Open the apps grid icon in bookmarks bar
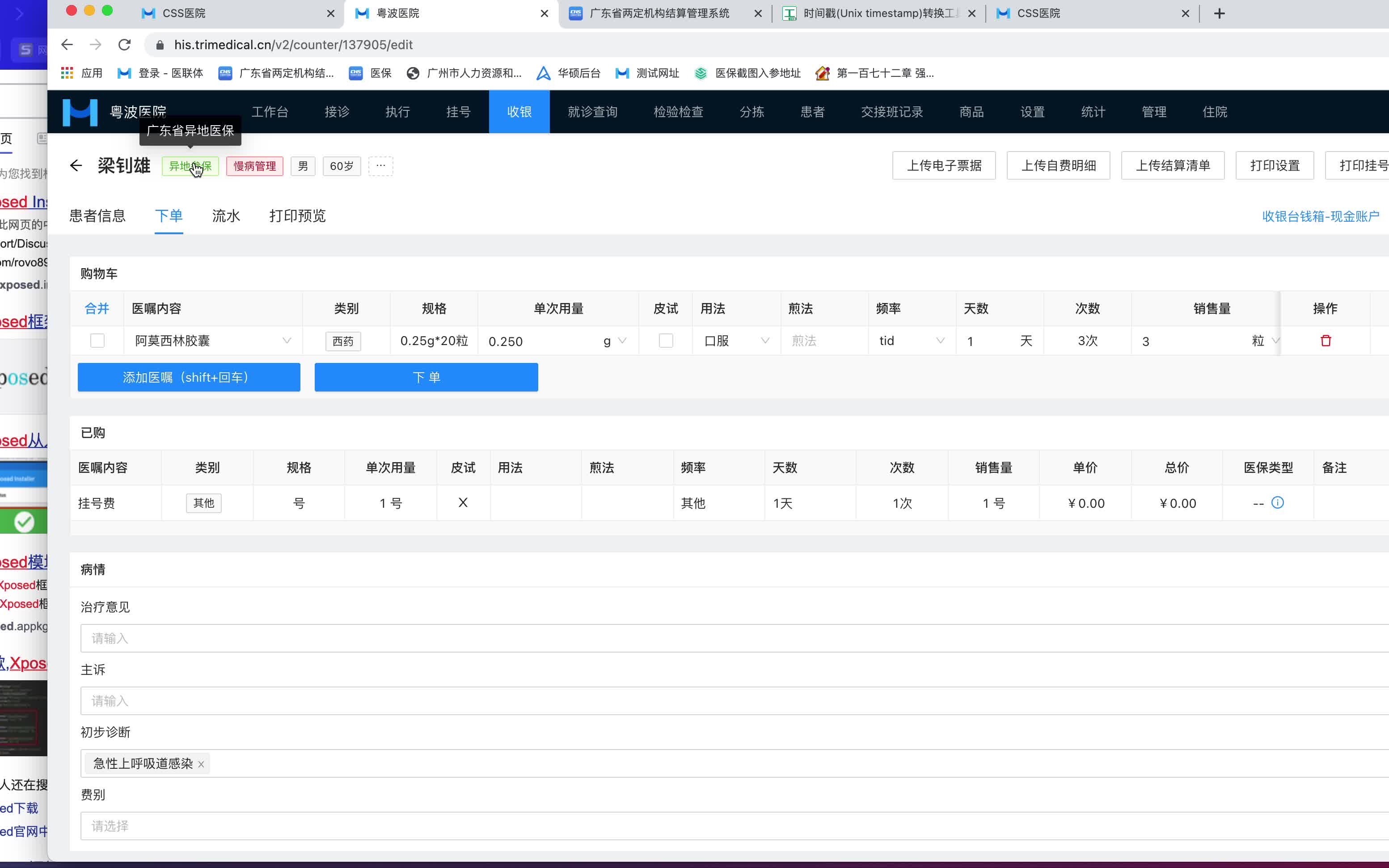Screen dimensions: 1389x868 (67, 73)
